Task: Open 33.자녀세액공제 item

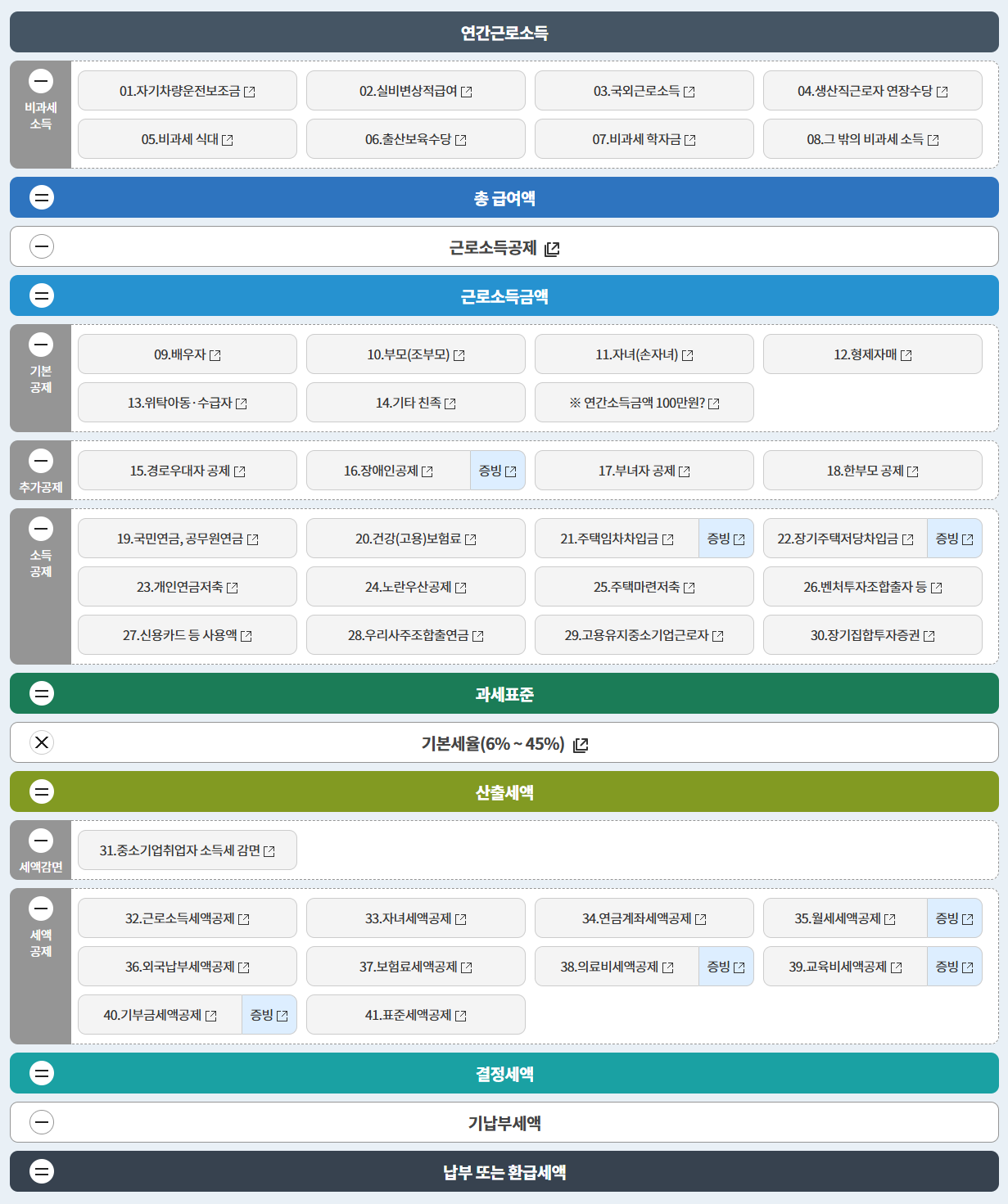Action: (416, 918)
